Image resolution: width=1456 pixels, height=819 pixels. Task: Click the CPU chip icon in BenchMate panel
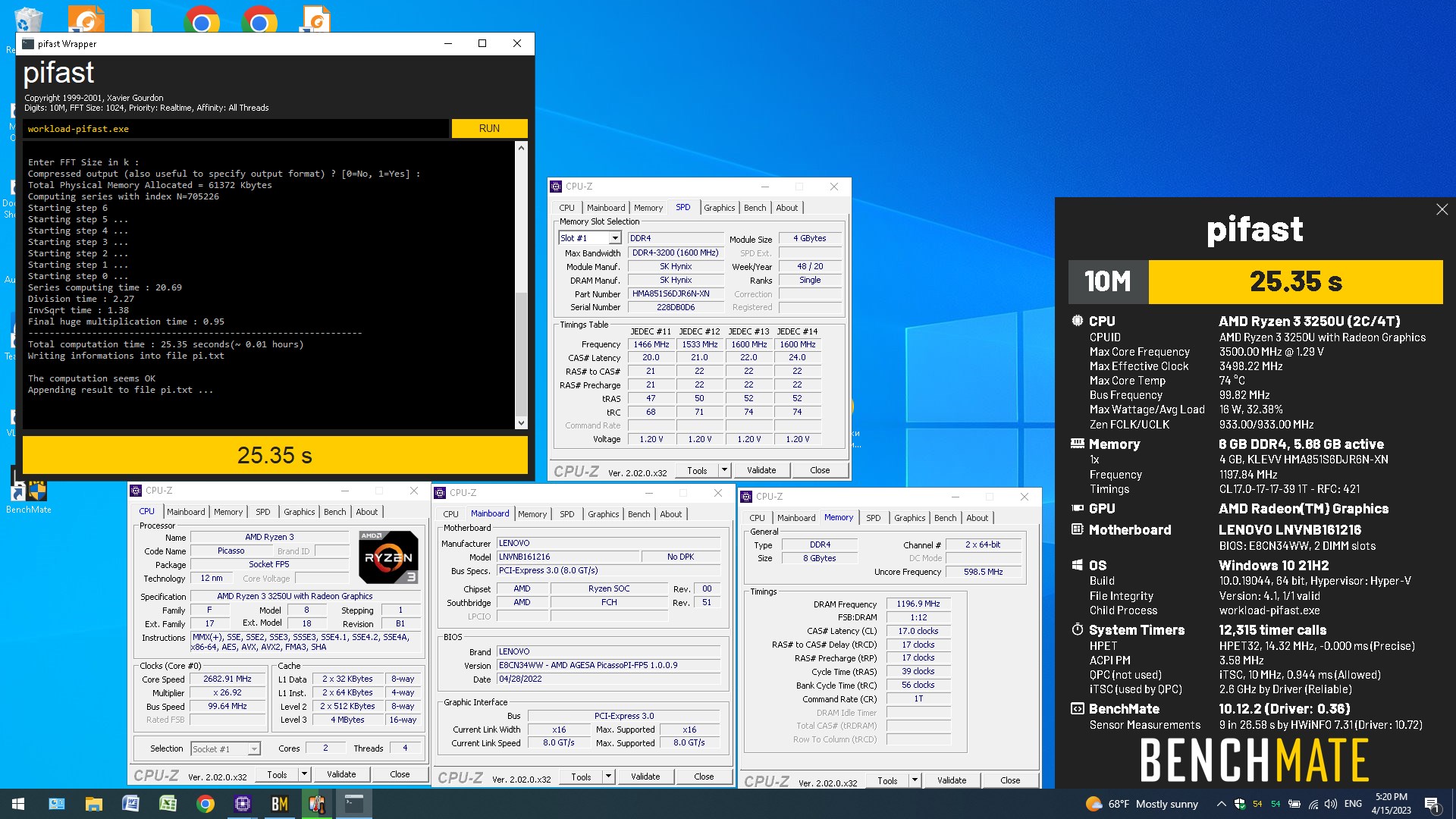pos(1077,321)
